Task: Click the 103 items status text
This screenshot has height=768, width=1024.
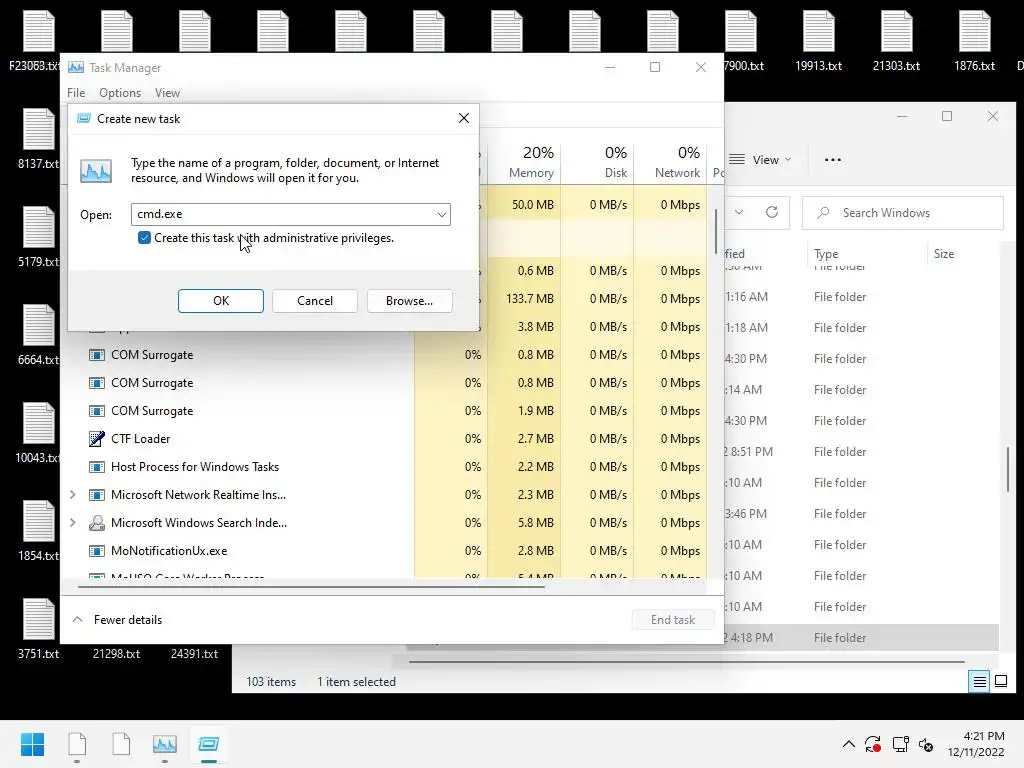Action: 271,682
